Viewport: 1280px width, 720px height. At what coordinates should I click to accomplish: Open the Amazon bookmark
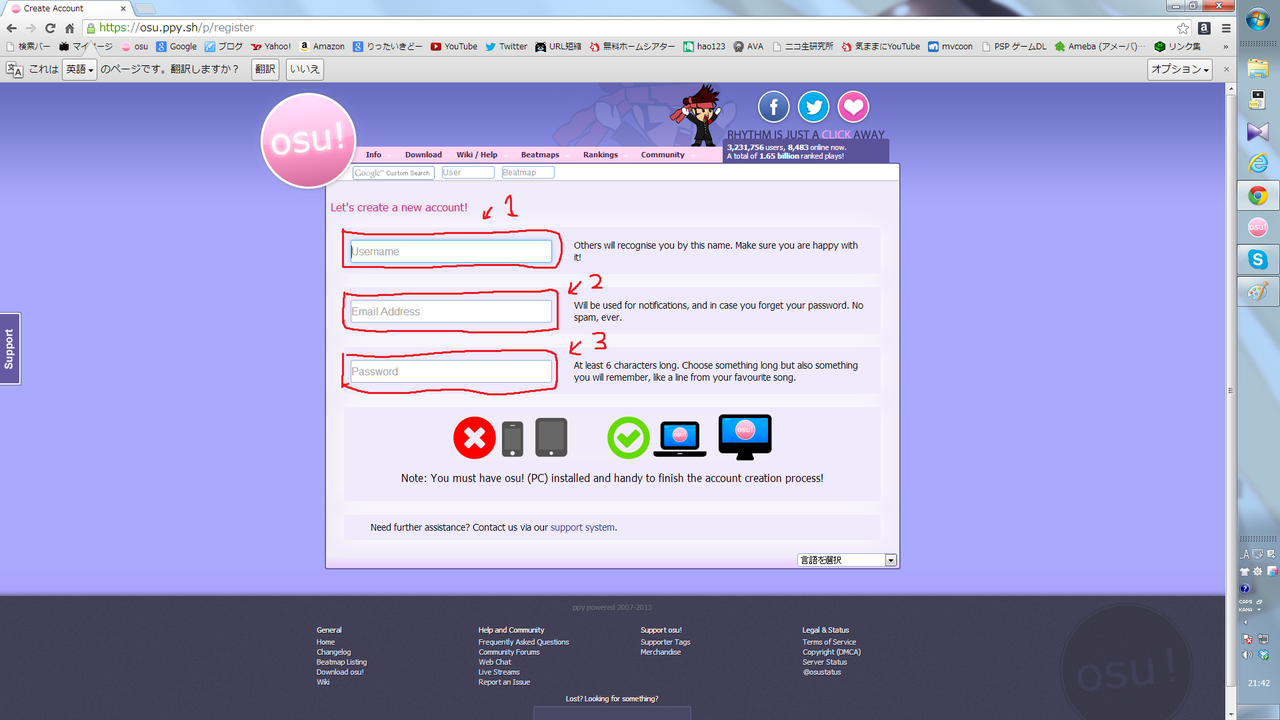tap(322, 46)
